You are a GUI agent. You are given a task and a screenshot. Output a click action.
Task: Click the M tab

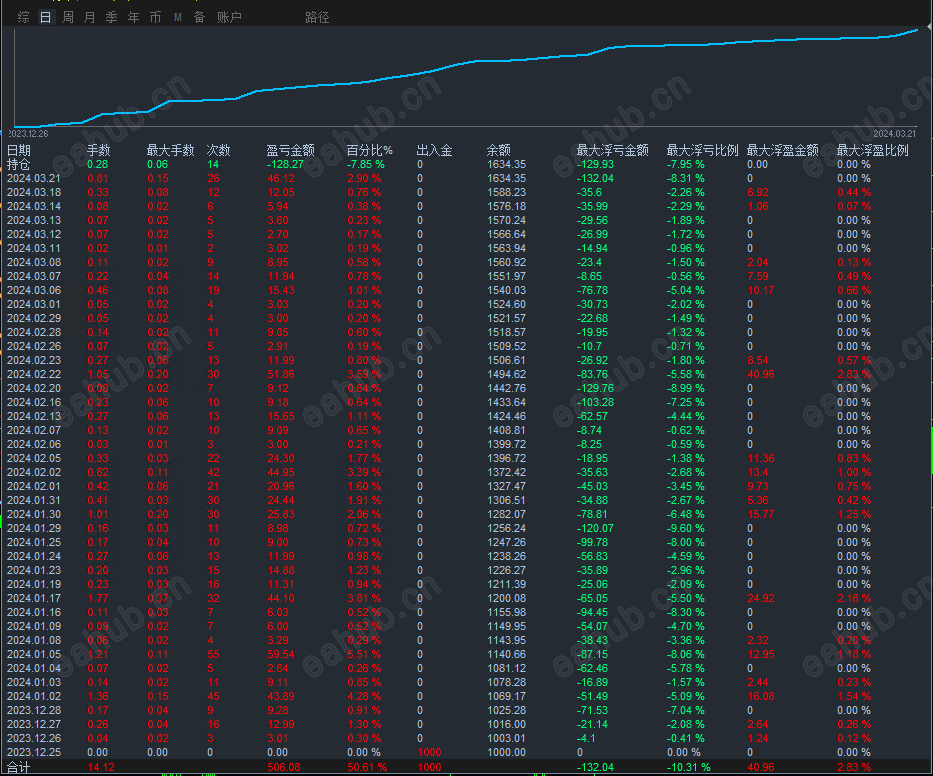177,17
